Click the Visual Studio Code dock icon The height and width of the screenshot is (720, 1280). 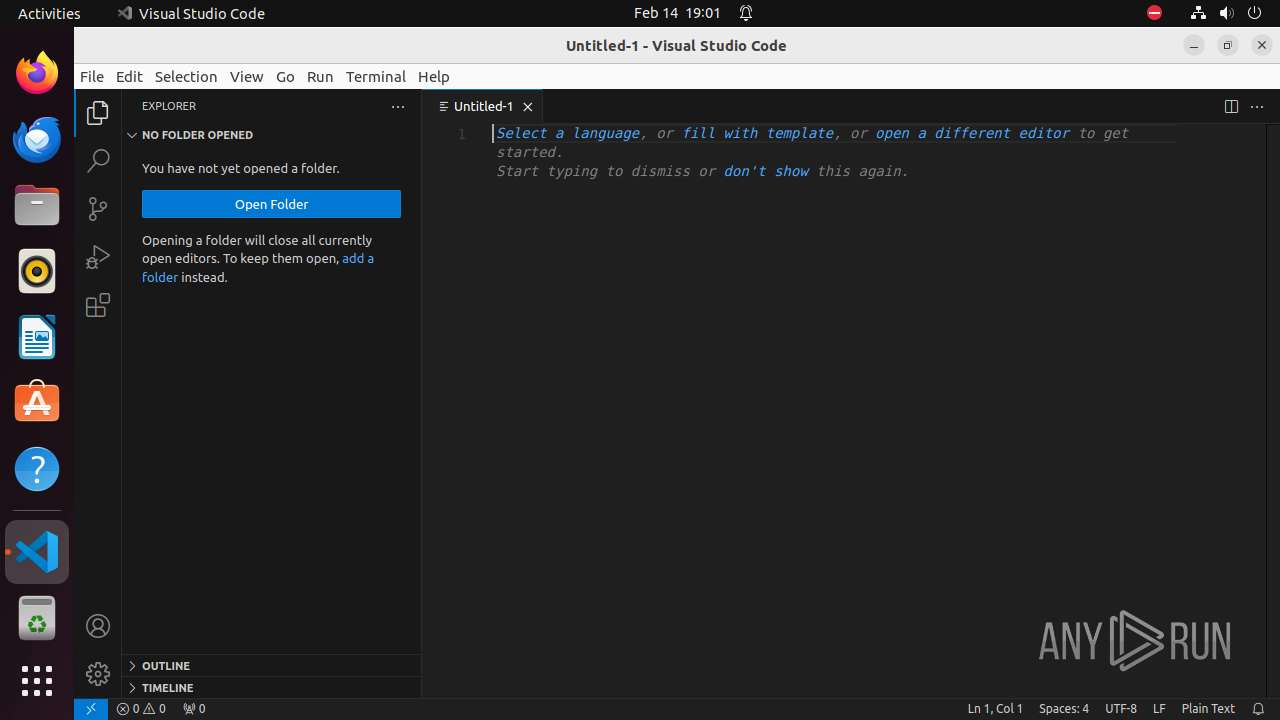coord(37,552)
